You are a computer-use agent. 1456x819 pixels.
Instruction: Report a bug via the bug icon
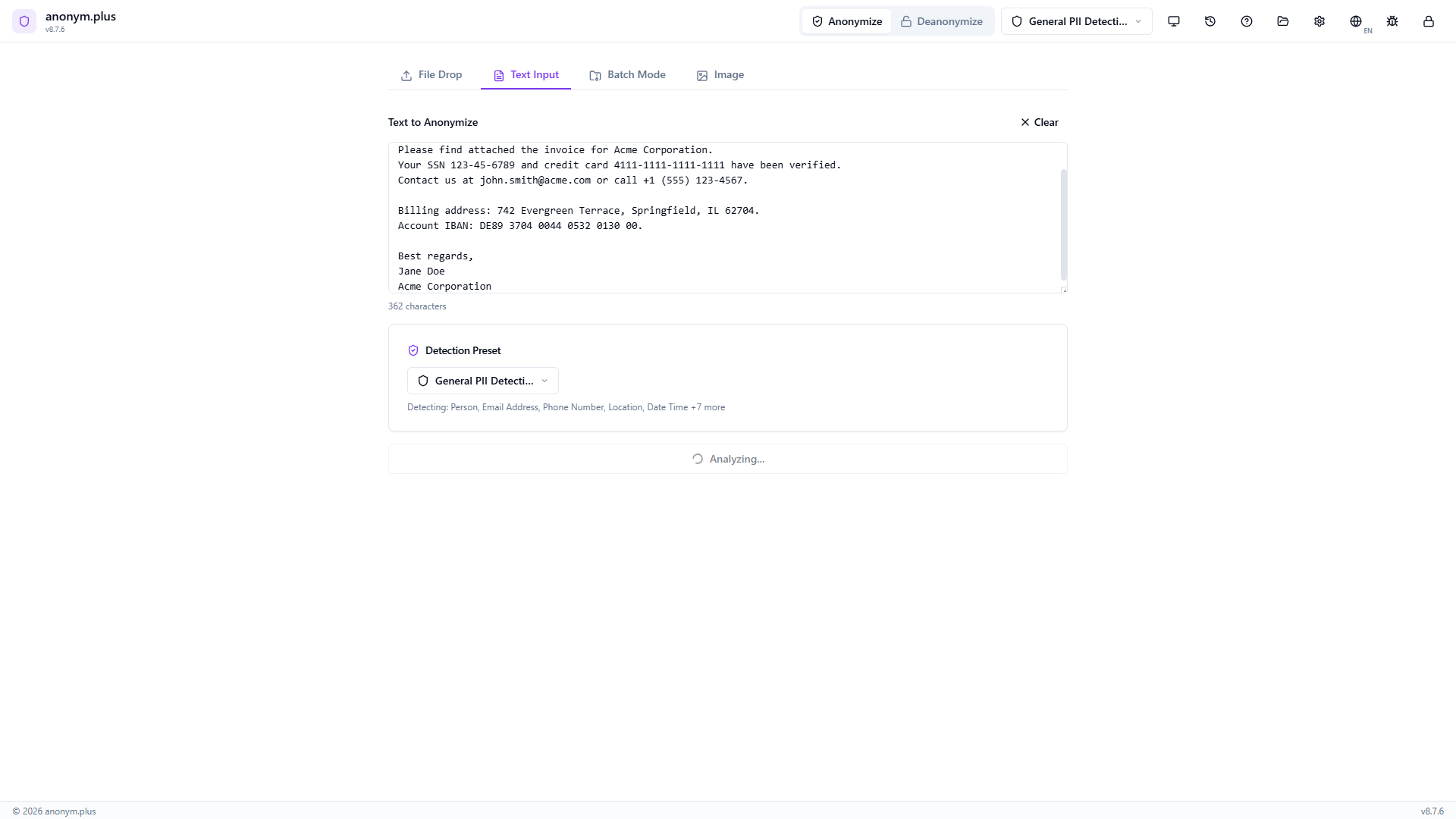[1392, 21]
